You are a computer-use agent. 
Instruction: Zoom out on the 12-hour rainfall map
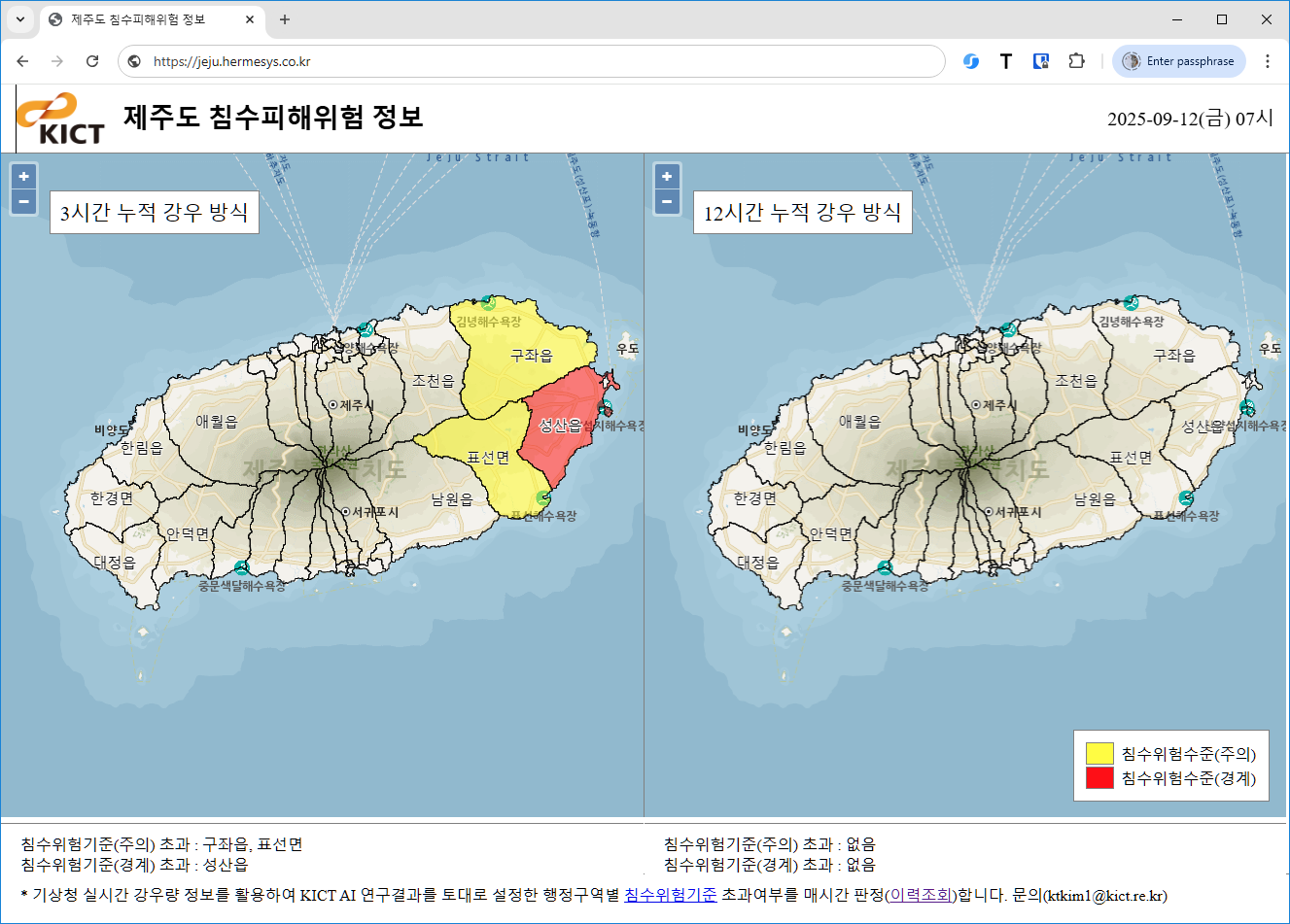pos(667,201)
